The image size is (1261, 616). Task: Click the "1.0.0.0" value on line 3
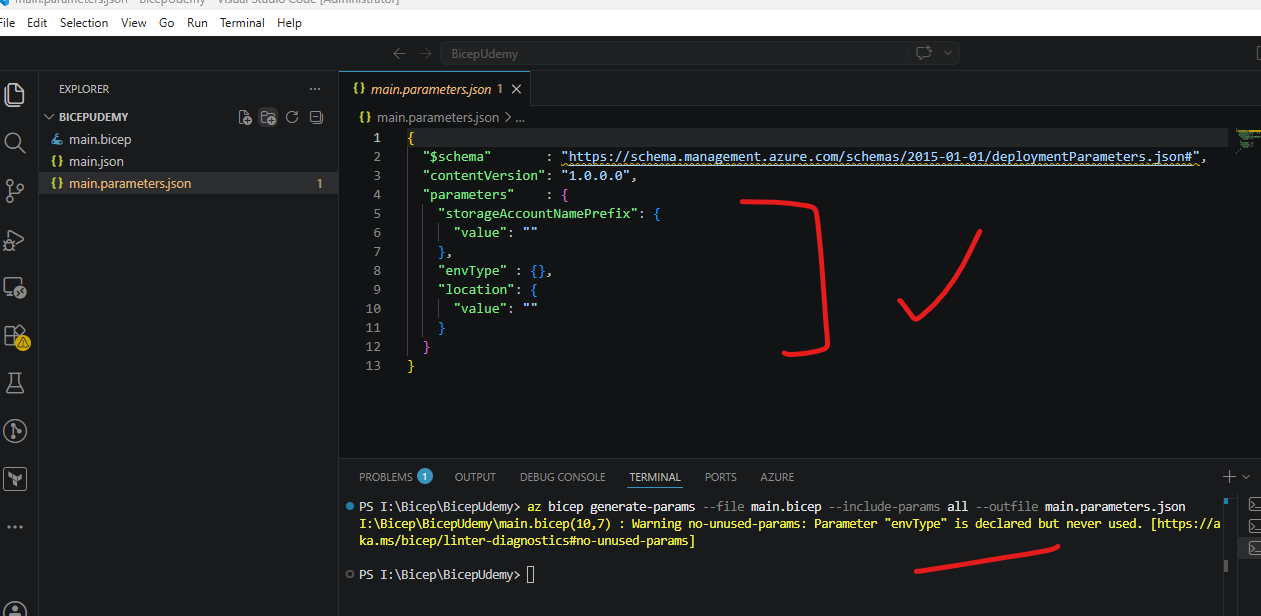pyautogui.click(x=596, y=176)
